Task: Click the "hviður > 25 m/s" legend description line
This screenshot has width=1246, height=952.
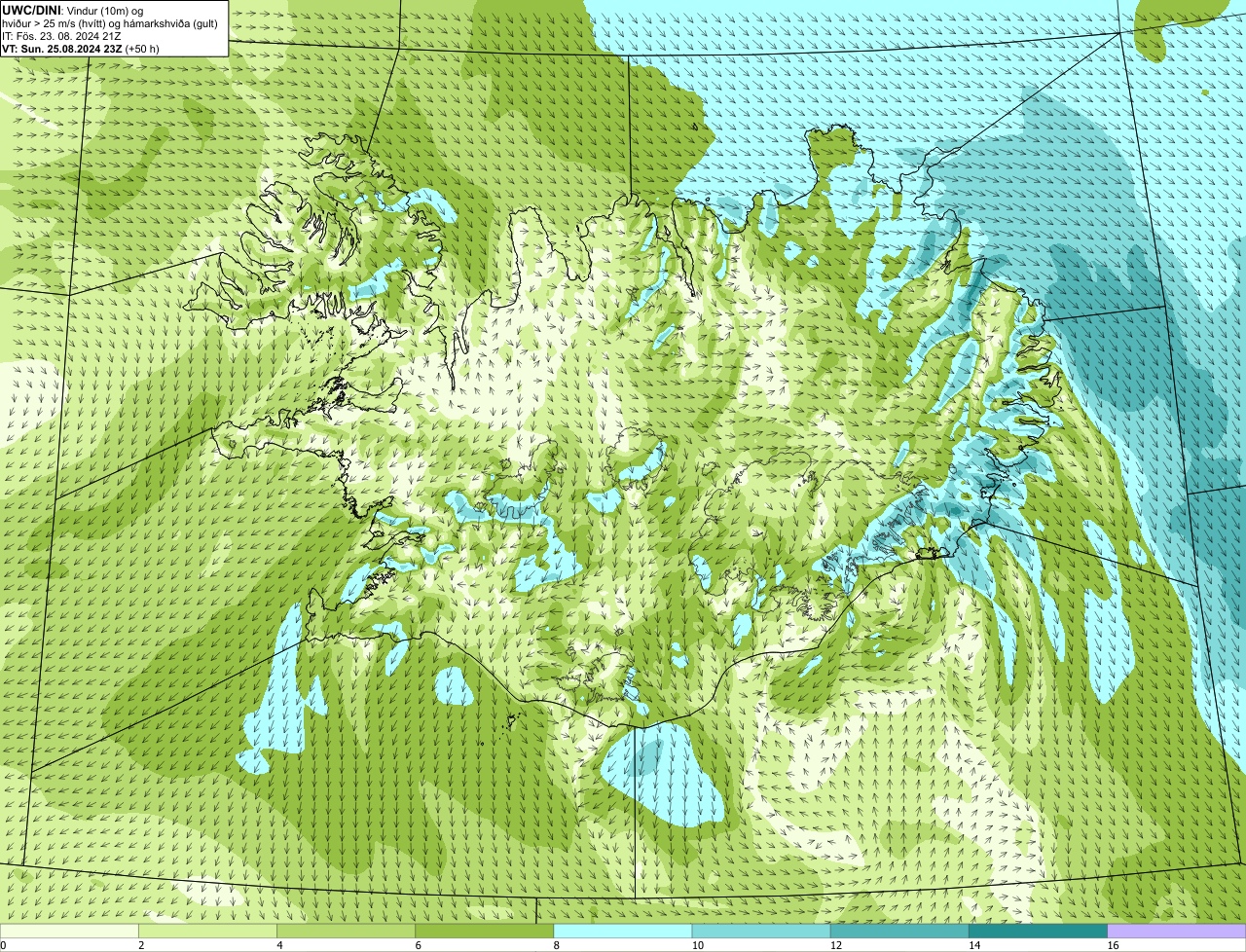Action: [110, 23]
